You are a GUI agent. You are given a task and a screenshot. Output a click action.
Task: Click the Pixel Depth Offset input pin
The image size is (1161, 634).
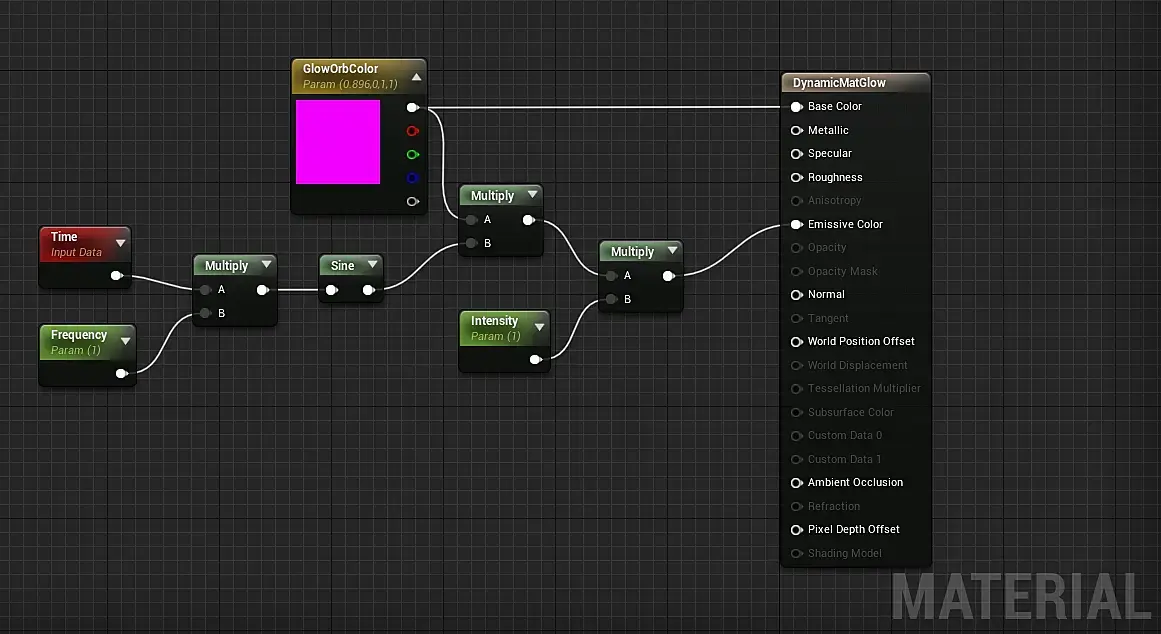pos(797,530)
